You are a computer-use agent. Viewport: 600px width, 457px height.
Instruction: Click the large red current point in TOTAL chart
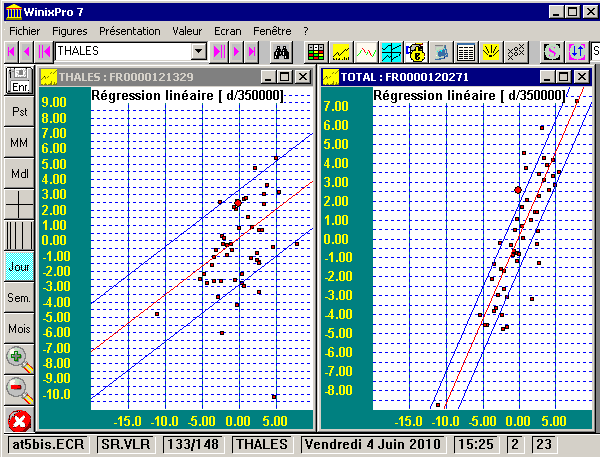click(x=518, y=190)
